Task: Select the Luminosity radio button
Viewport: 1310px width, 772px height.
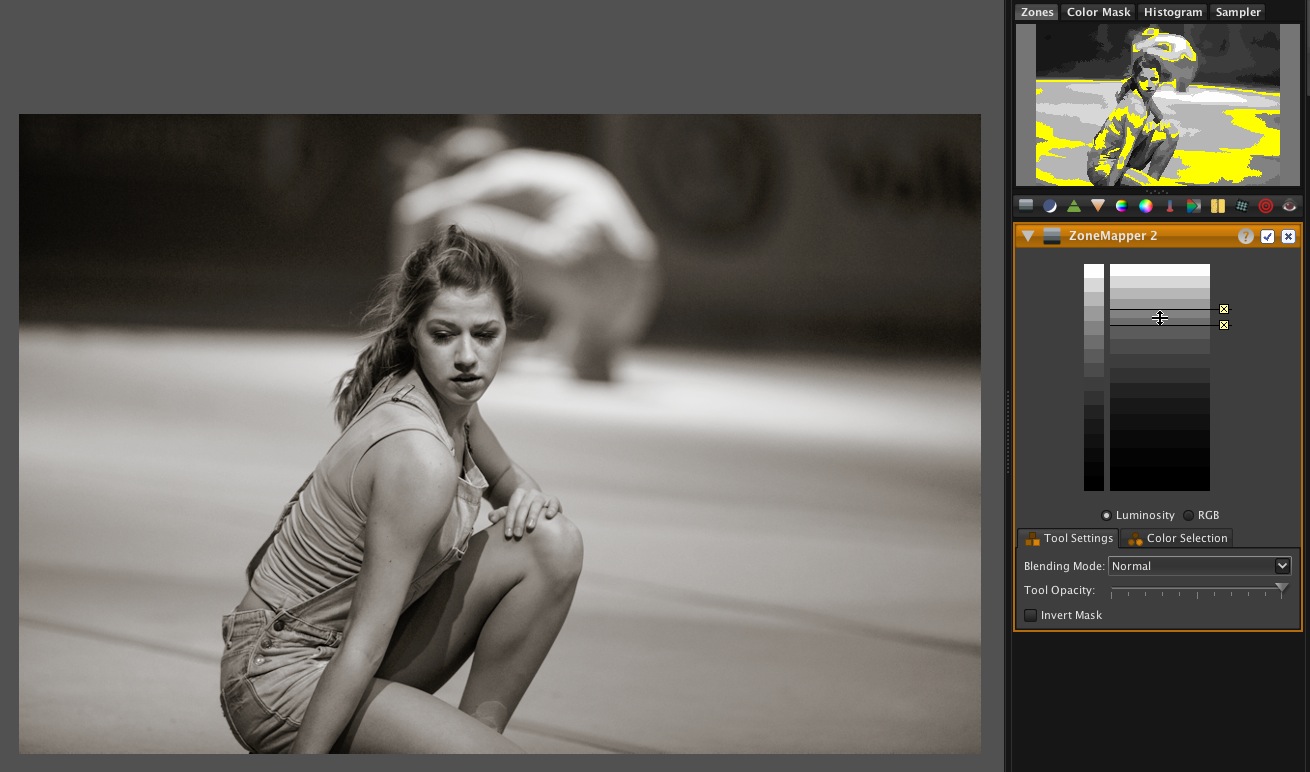Action: [x=1106, y=516]
